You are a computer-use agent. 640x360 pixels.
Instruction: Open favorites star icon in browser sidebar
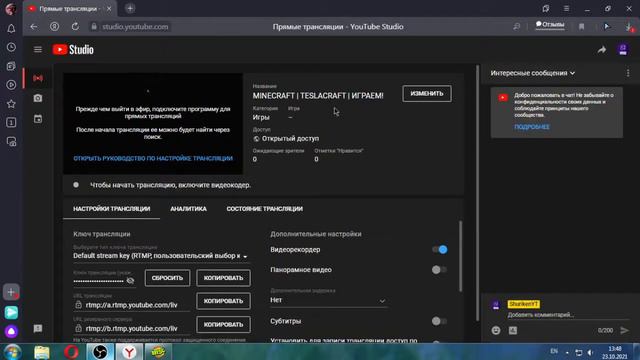click(11, 104)
